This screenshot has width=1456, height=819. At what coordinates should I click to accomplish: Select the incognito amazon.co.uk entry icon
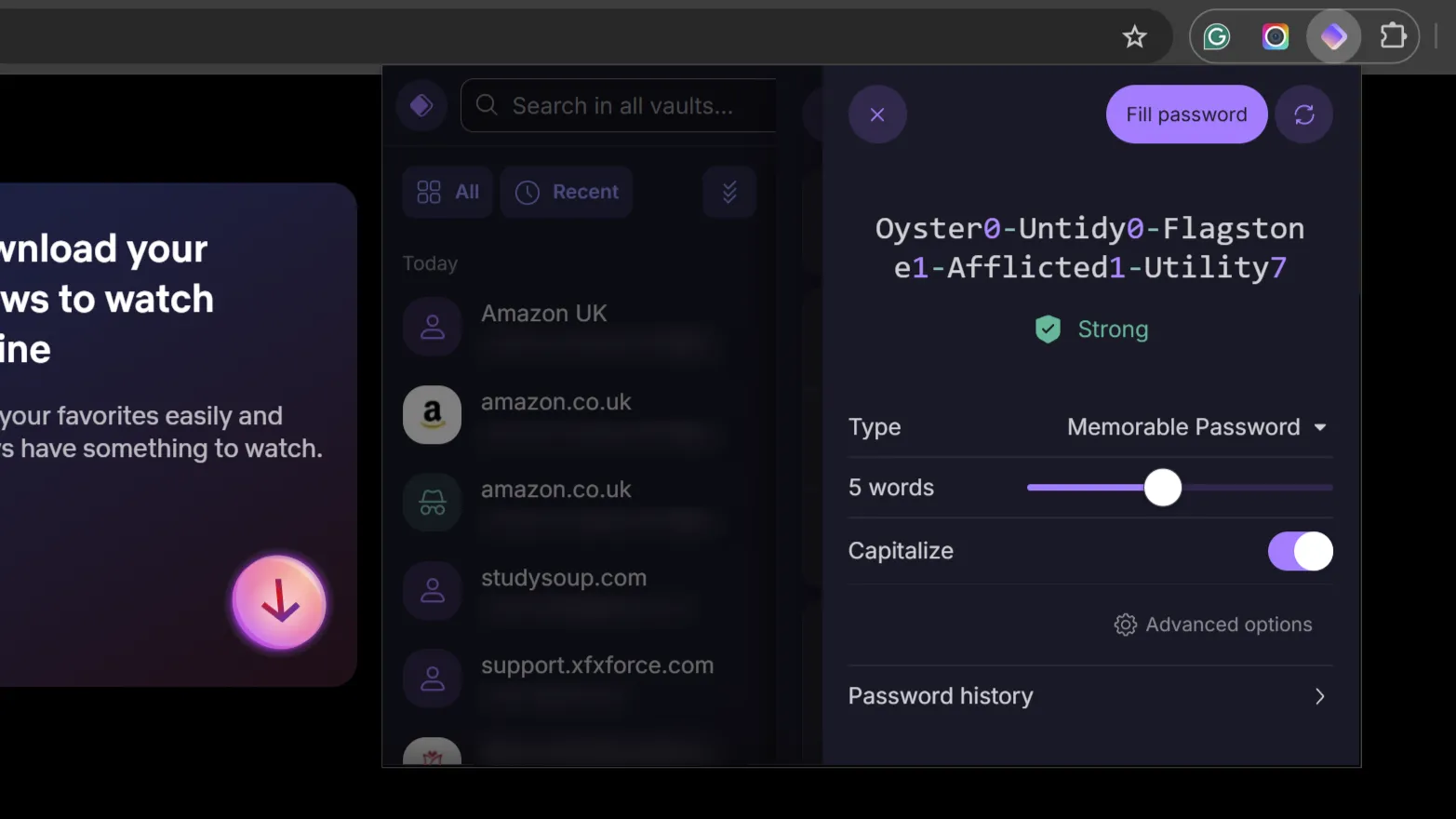432,503
